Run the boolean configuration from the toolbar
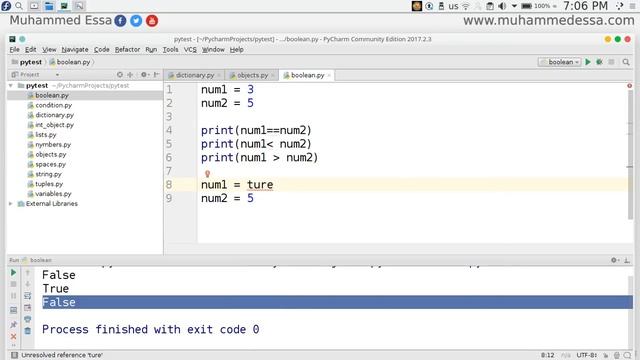Image resolution: width=640 pixels, height=360 pixels. (588, 62)
